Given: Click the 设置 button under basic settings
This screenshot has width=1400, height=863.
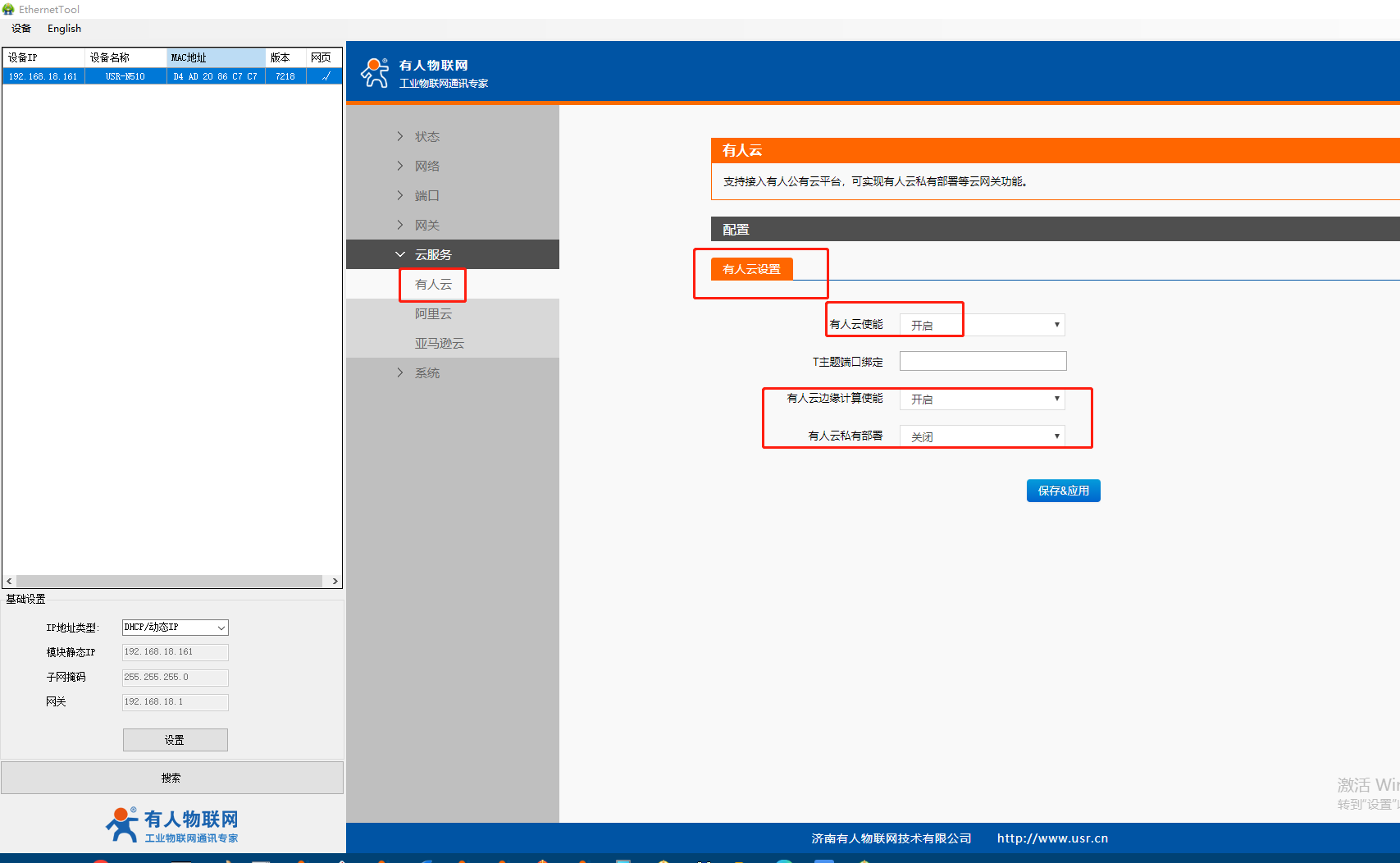Looking at the screenshot, I should click(176, 740).
